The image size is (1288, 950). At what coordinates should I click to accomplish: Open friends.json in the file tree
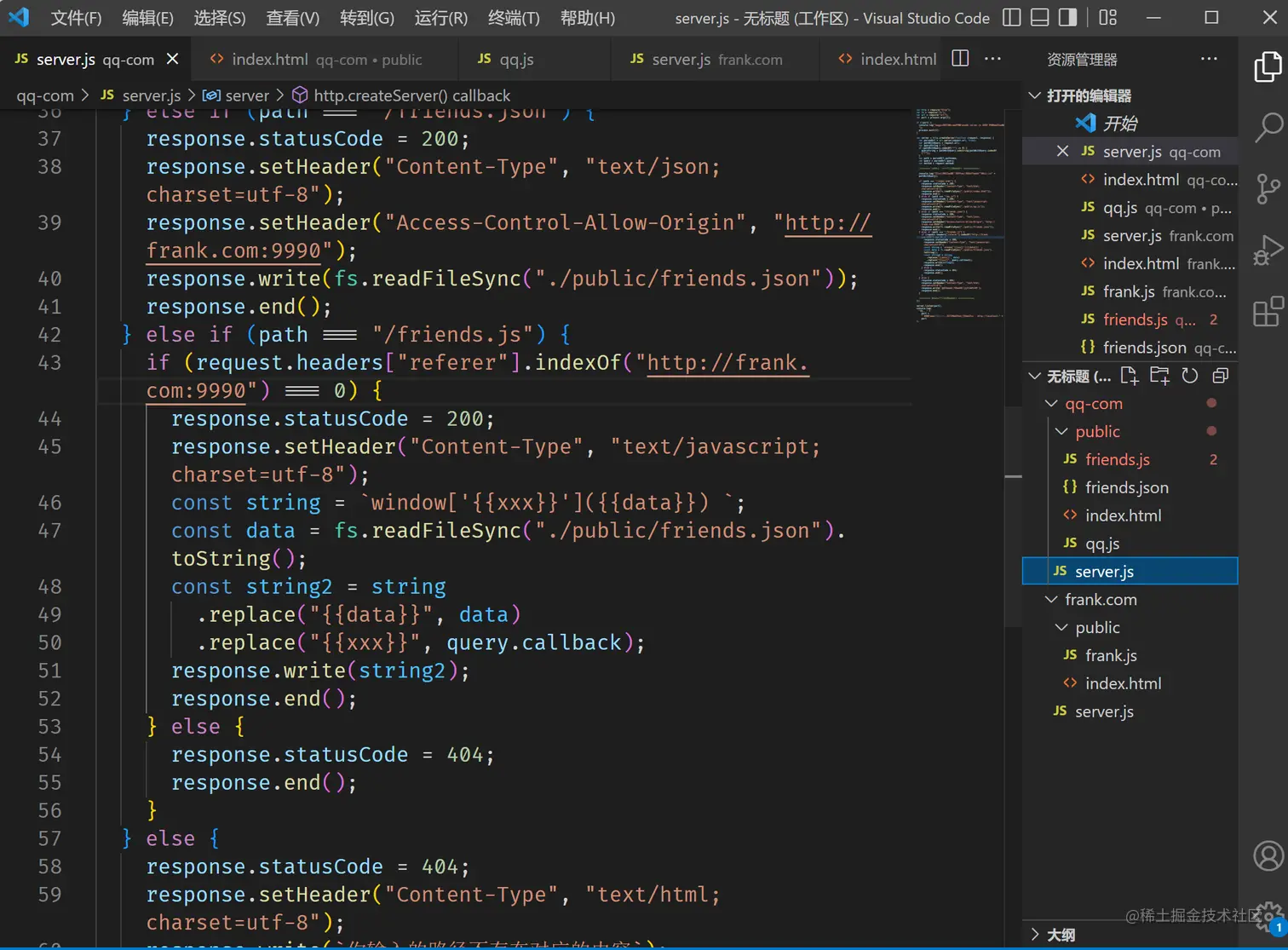coord(1126,487)
